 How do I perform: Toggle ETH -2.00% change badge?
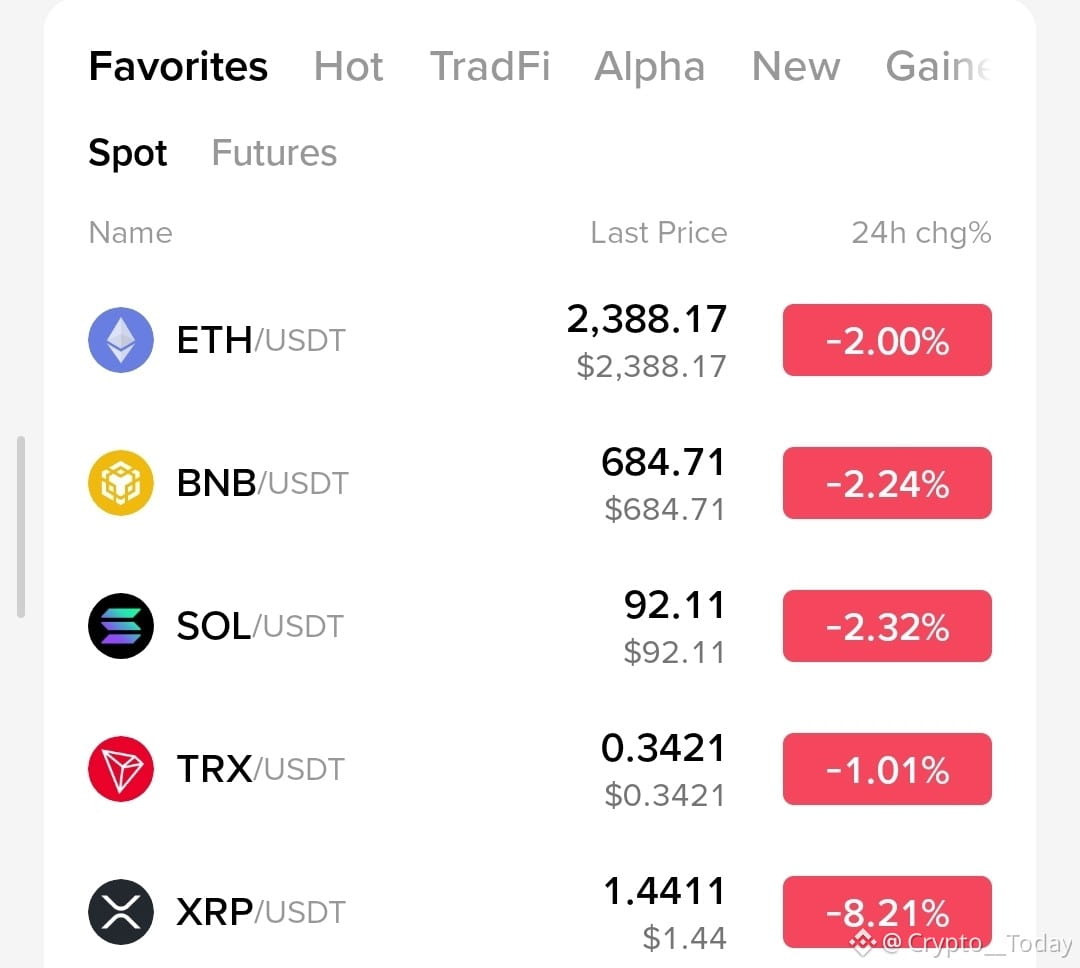(x=887, y=340)
